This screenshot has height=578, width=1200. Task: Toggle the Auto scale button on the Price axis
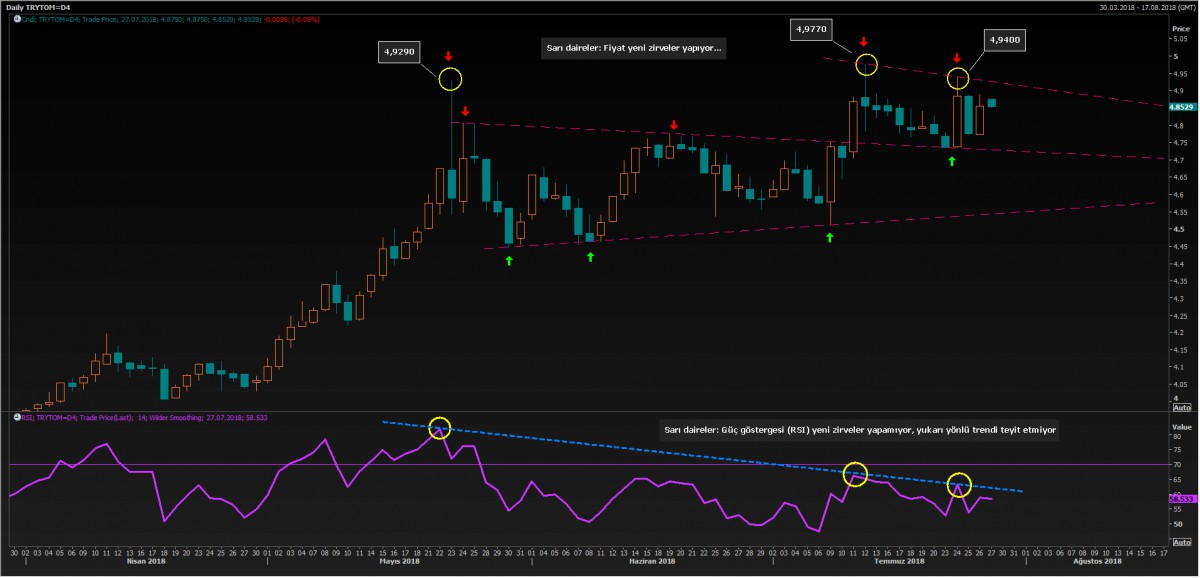[1180, 407]
